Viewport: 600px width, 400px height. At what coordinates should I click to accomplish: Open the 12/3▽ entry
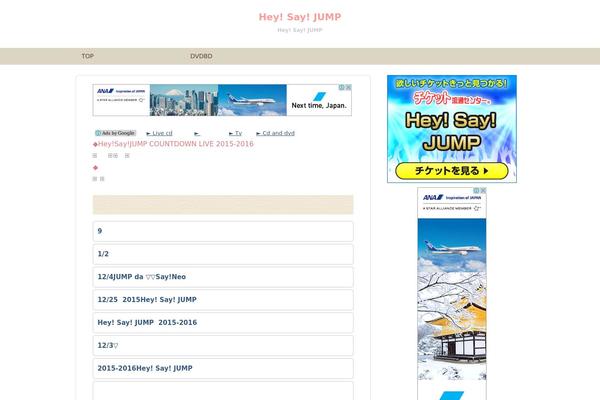click(x=223, y=346)
